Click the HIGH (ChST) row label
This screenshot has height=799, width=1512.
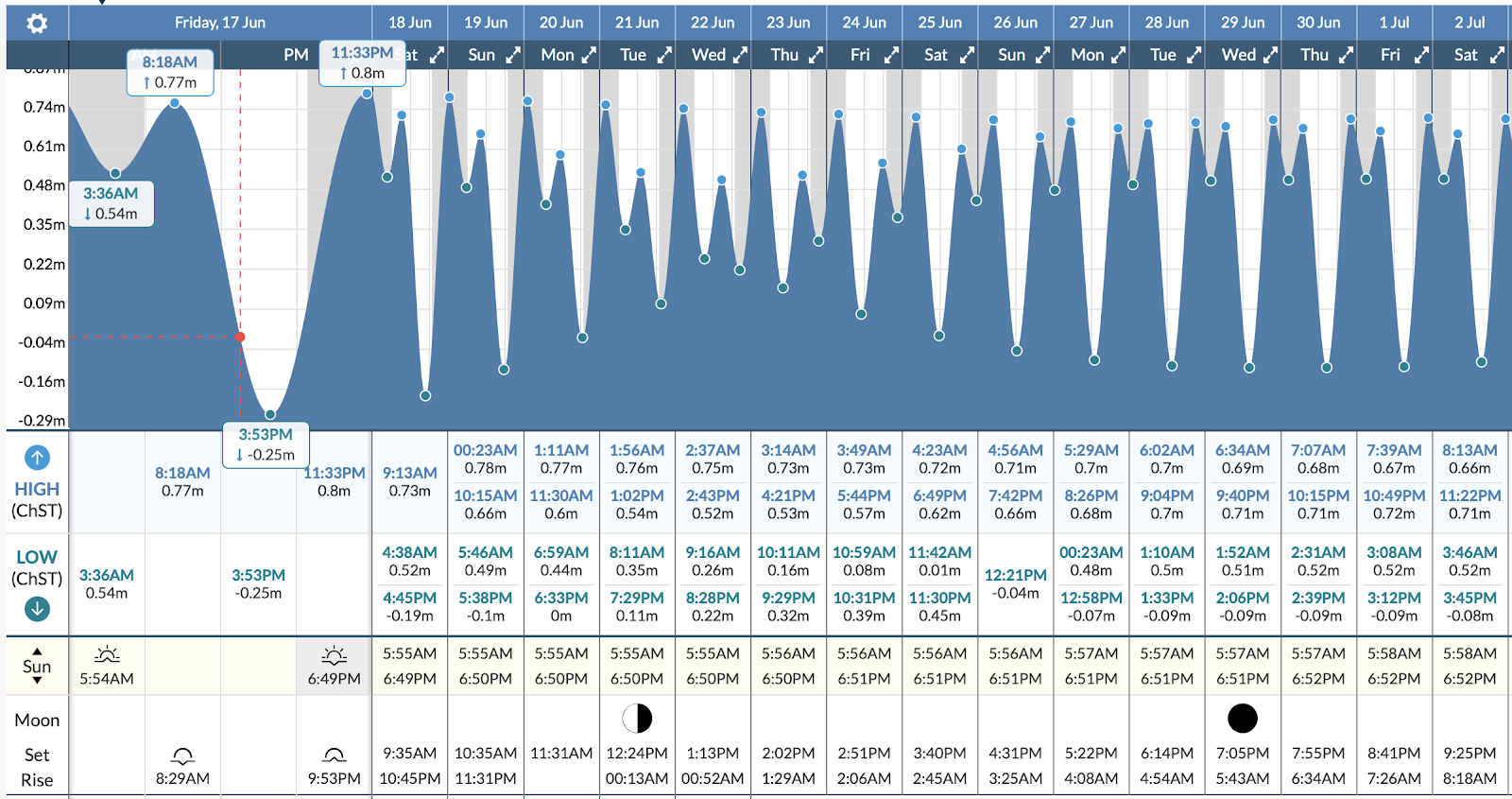pos(37,499)
